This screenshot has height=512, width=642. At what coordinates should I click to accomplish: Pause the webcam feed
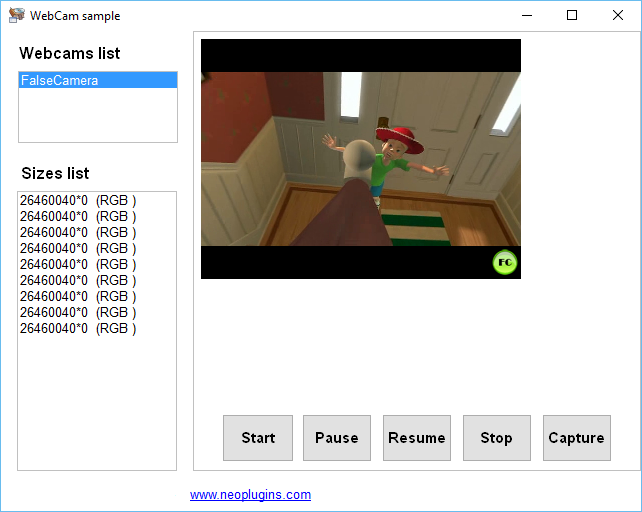337,438
